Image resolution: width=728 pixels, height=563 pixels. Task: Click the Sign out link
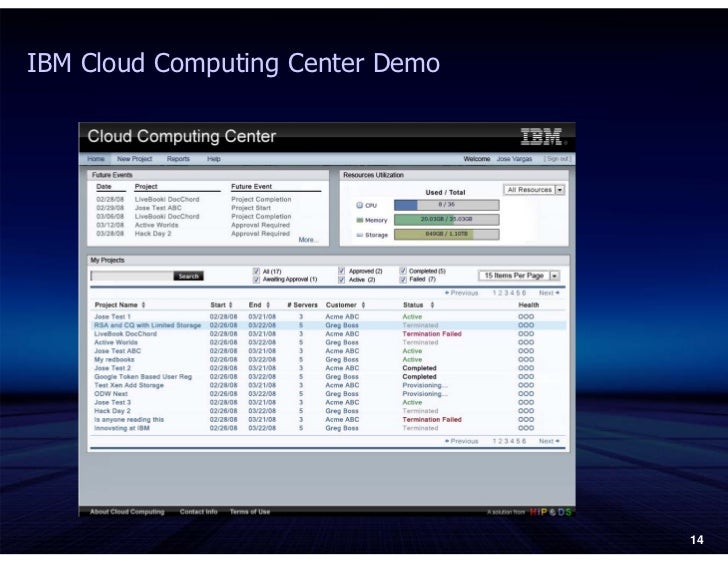557,159
